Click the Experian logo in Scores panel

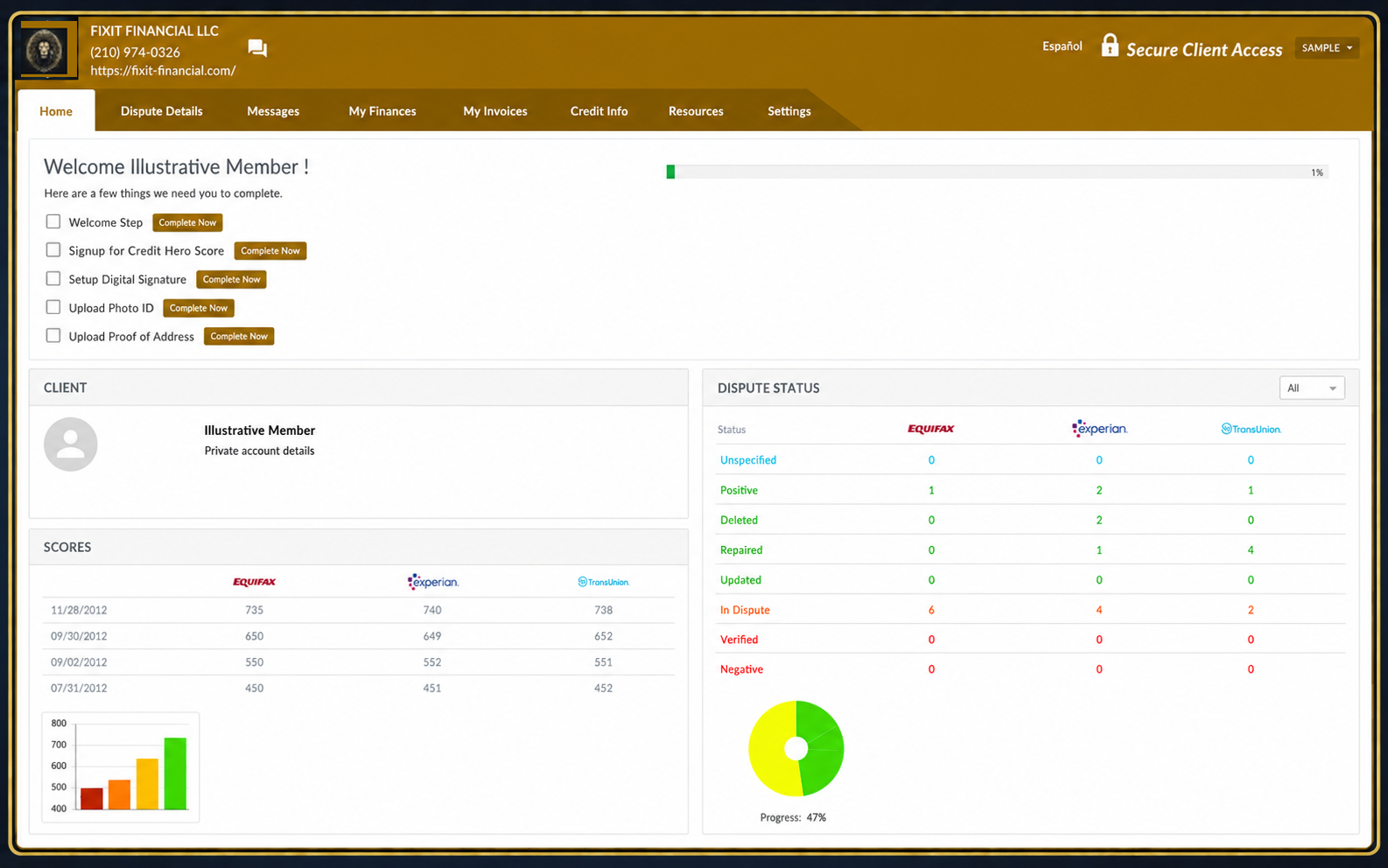[432, 582]
